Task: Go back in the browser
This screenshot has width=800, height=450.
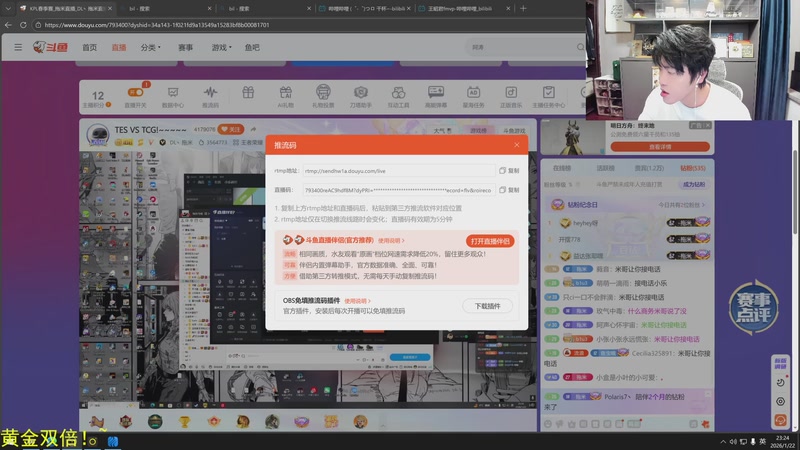Action: (x=8, y=24)
